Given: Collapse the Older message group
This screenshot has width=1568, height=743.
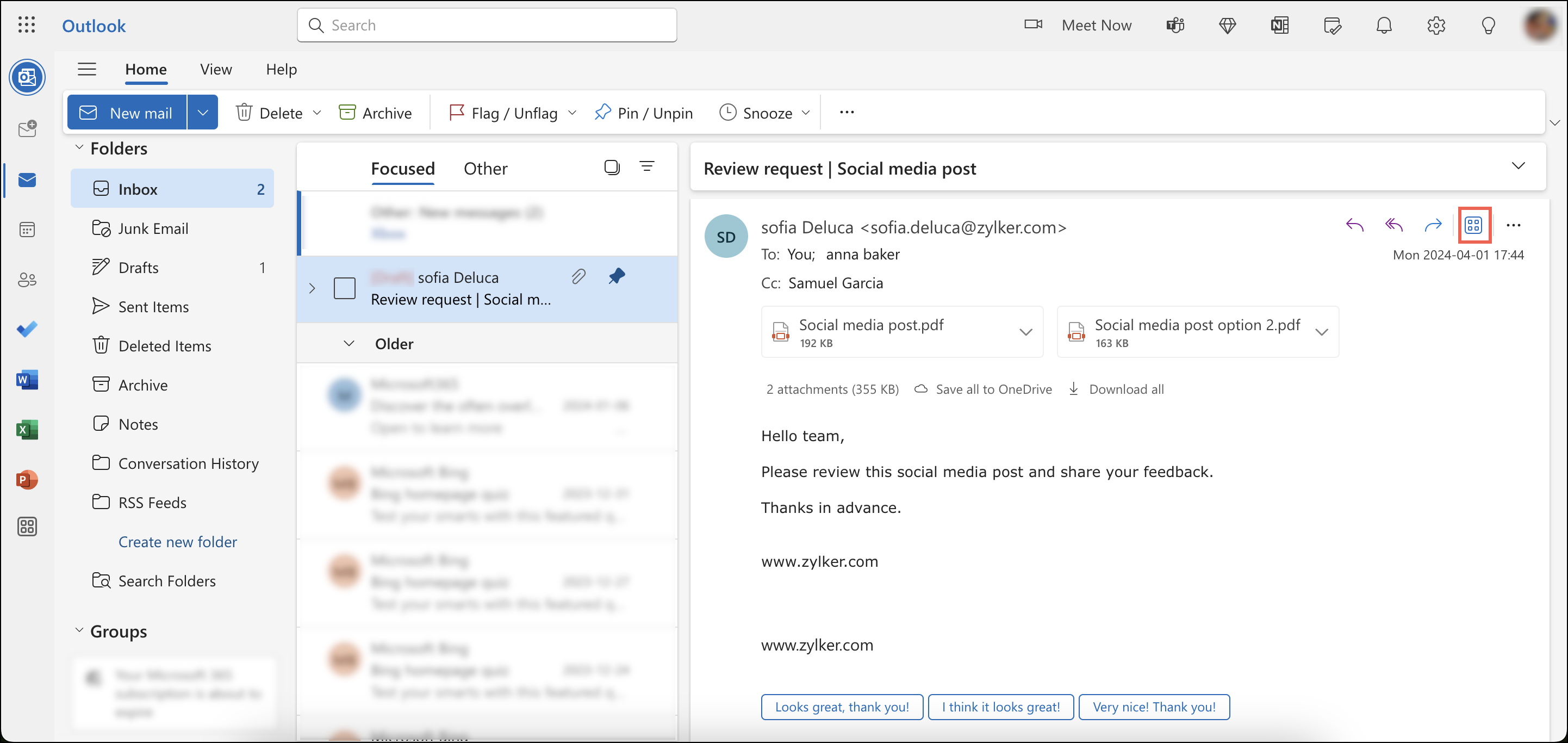Looking at the screenshot, I should point(349,343).
